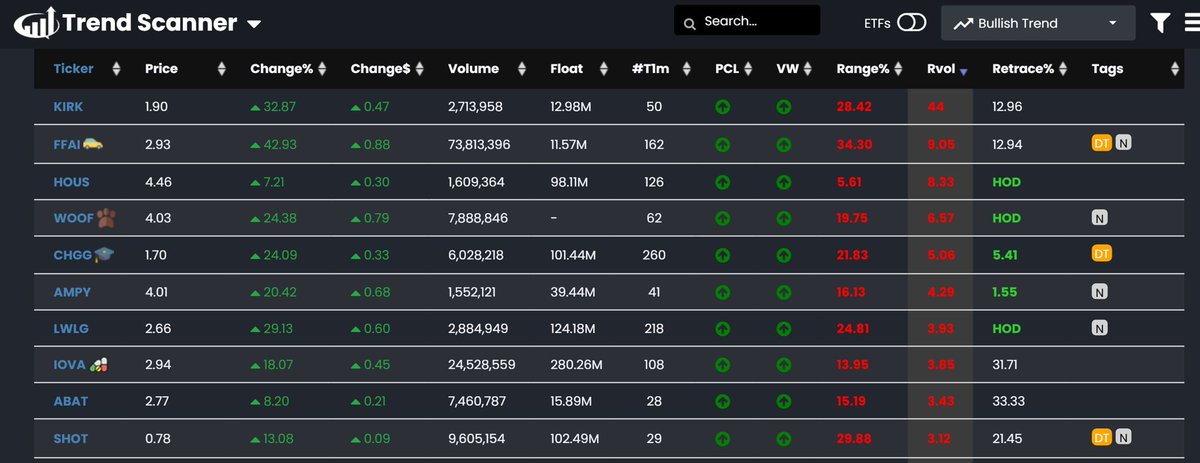The image size is (1200, 463).
Task: Select HOUS Retrace HOD value
Action: [1007, 182]
